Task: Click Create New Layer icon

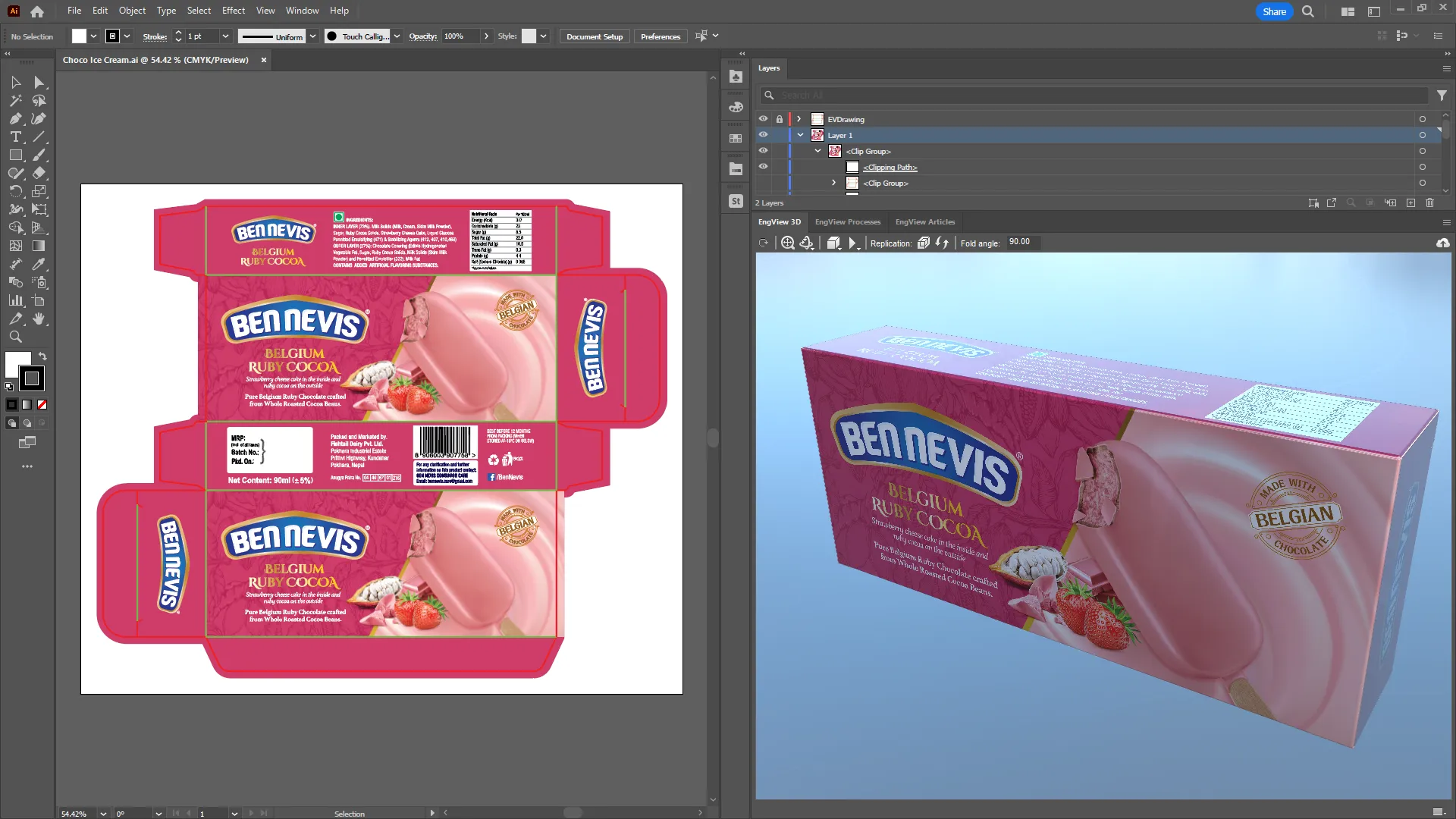Action: pyautogui.click(x=1410, y=202)
